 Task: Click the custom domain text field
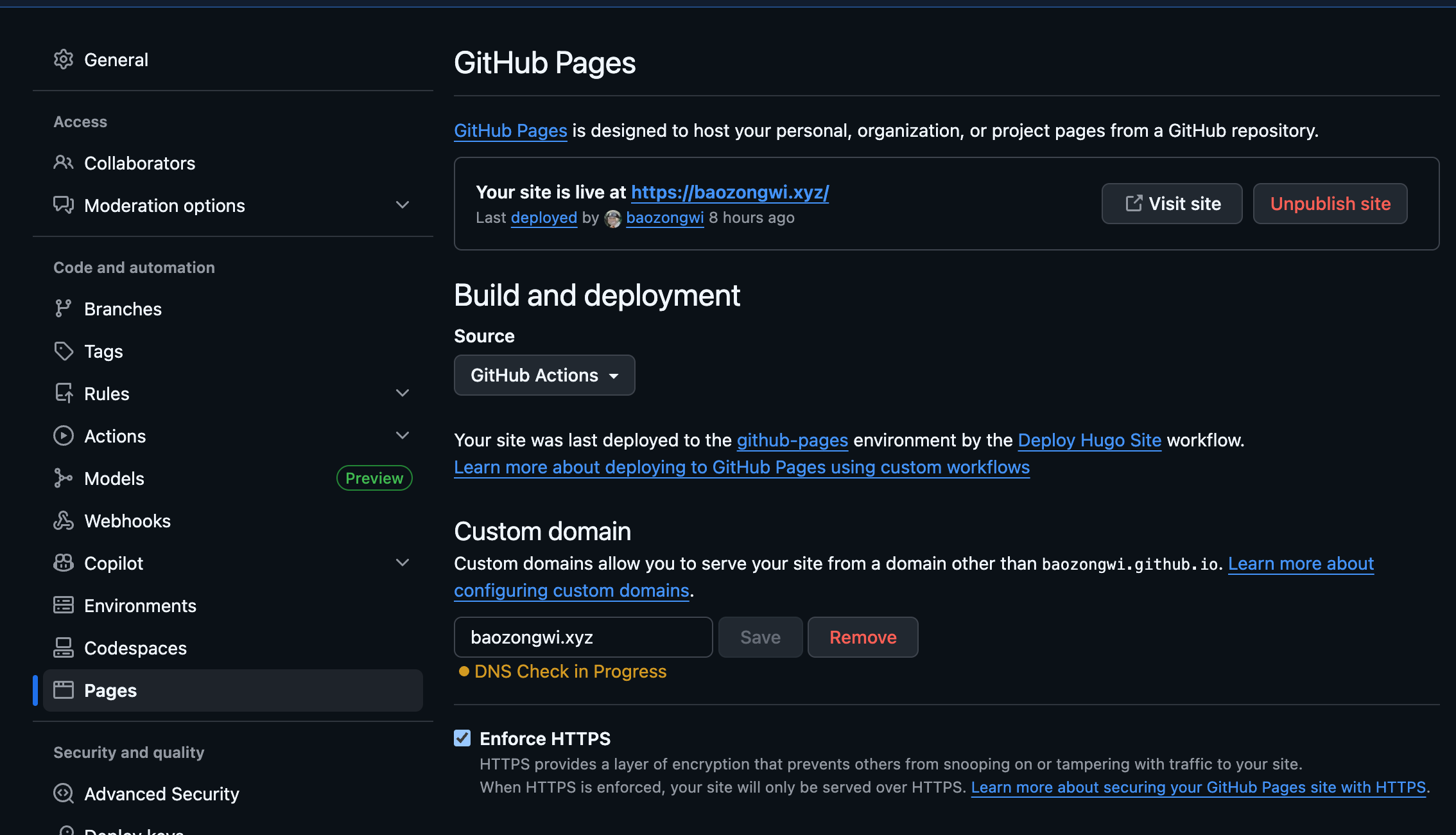584,637
